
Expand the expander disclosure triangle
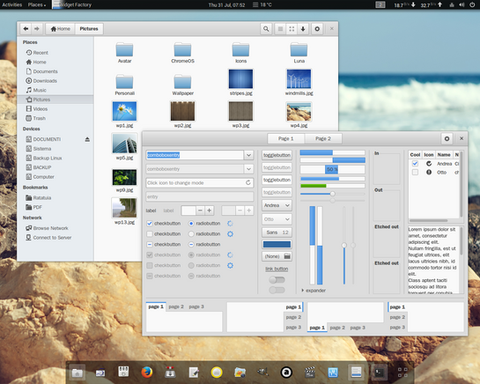pyautogui.click(x=303, y=291)
